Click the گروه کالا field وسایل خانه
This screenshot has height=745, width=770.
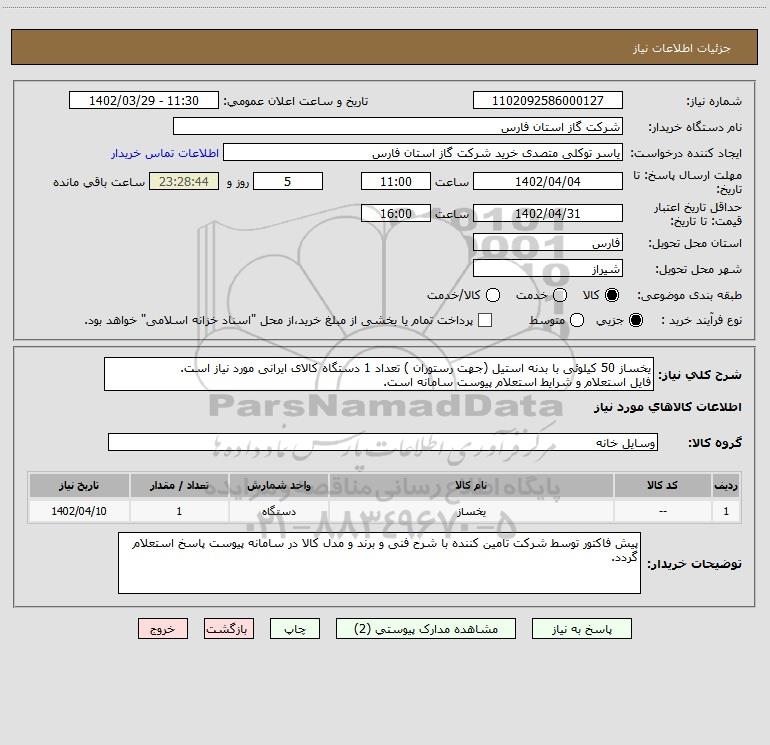[383, 442]
